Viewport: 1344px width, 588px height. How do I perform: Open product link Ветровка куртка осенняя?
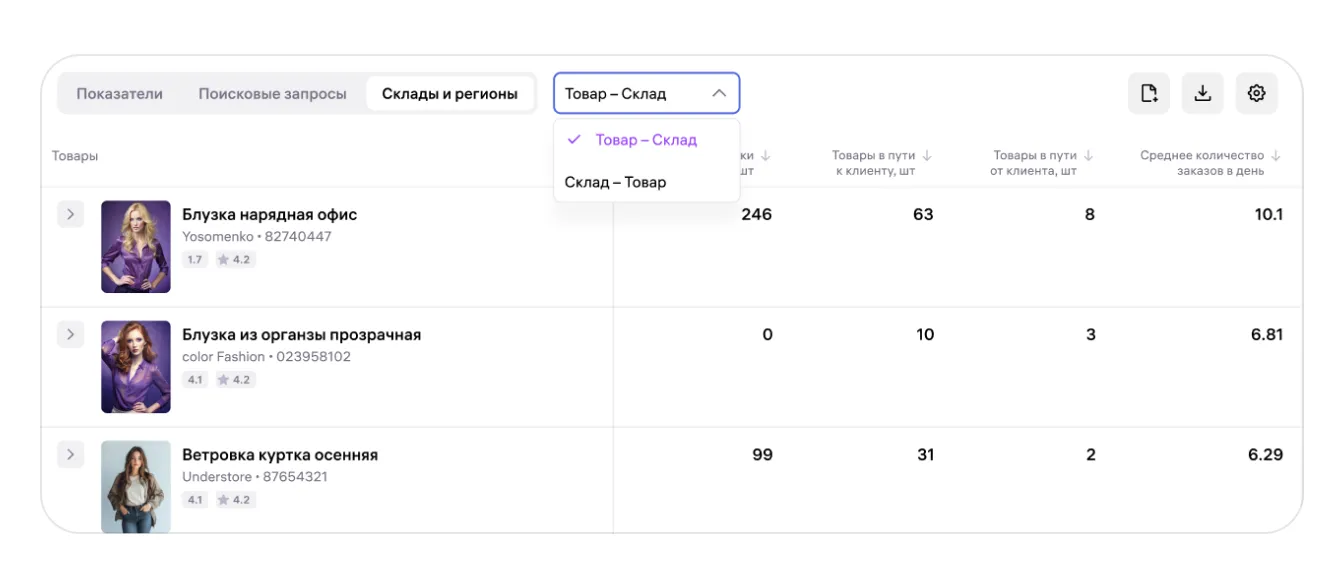click(x=280, y=455)
